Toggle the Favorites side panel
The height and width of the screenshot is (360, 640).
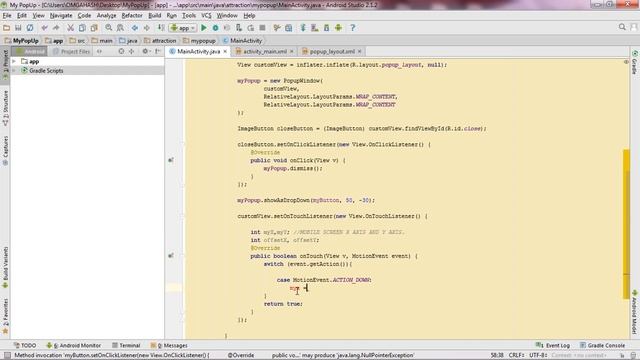tap(5, 316)
